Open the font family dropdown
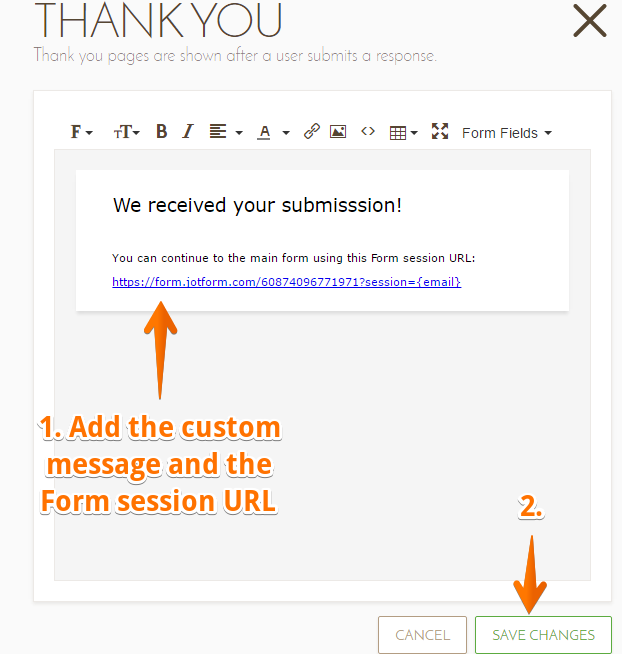Screen dimensions: 622x654 pyautogui.click(x=81, y=132)
